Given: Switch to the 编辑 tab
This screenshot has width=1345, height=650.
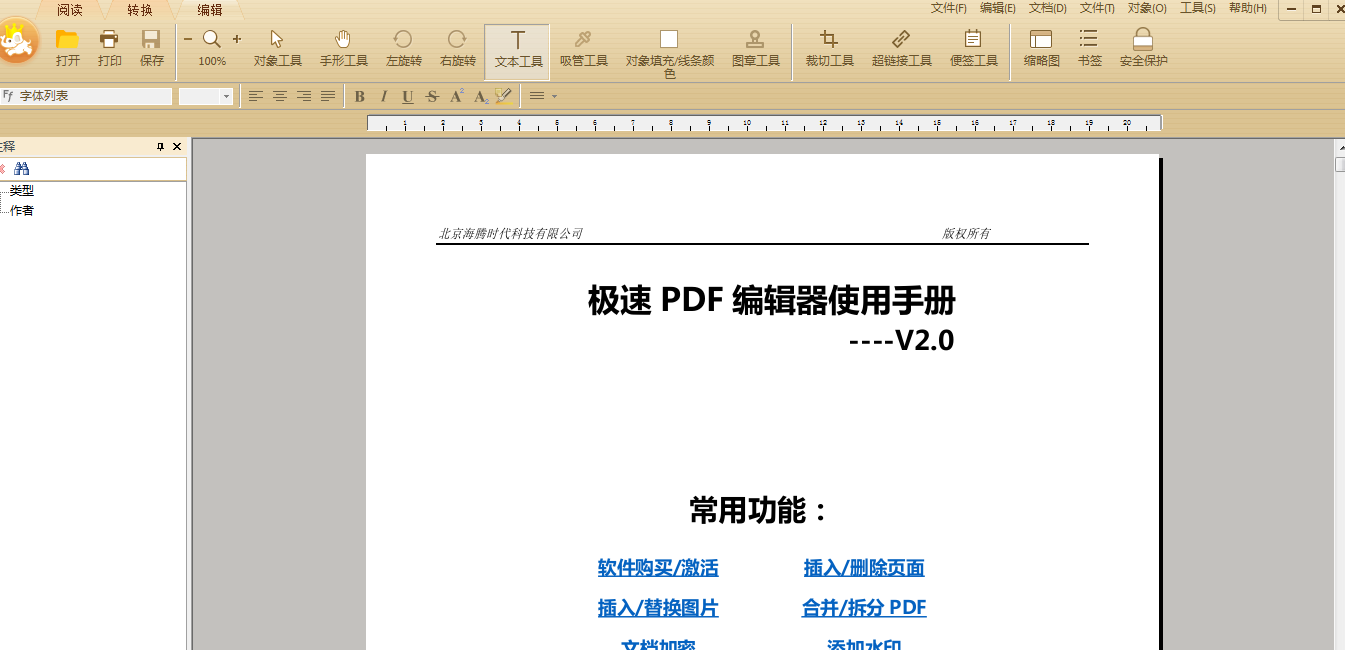Looking at the screenshot, I should [210, 10].
